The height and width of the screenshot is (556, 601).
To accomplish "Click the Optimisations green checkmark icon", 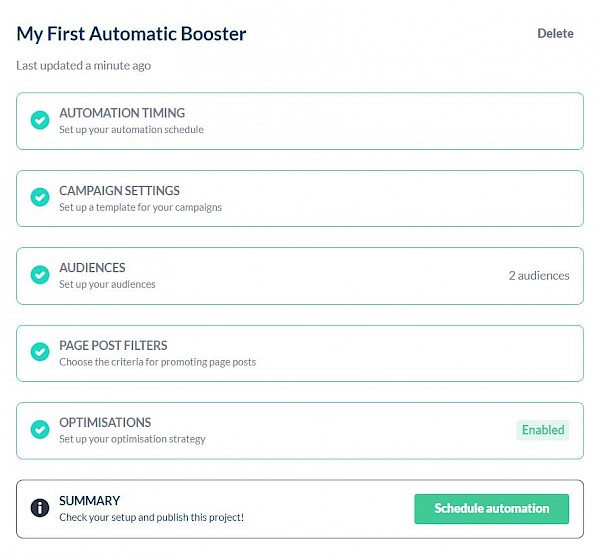I will (40, 429).
